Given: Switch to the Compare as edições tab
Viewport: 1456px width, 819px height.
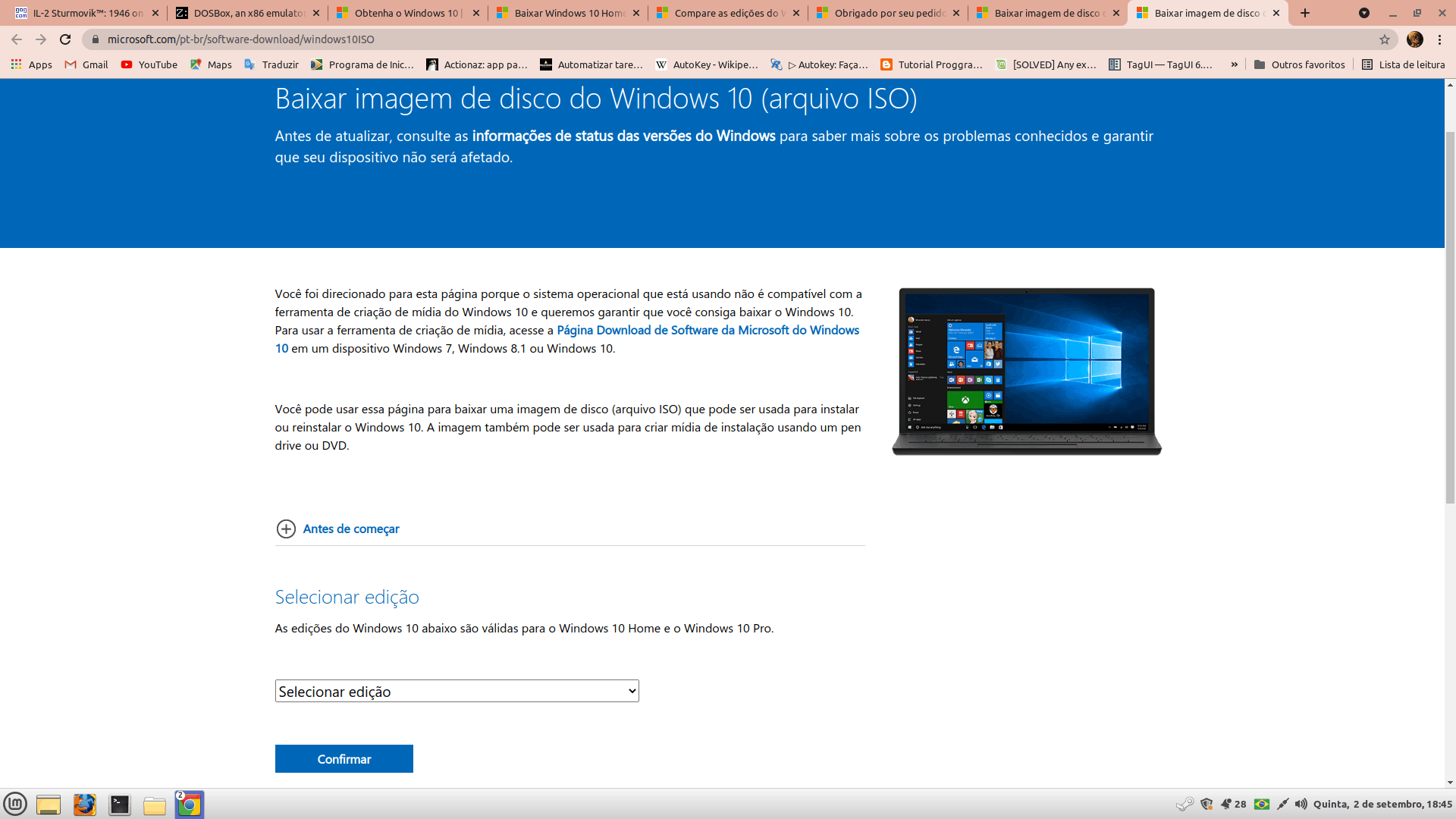Looking at the screenshot, I should tap(726, 13).
